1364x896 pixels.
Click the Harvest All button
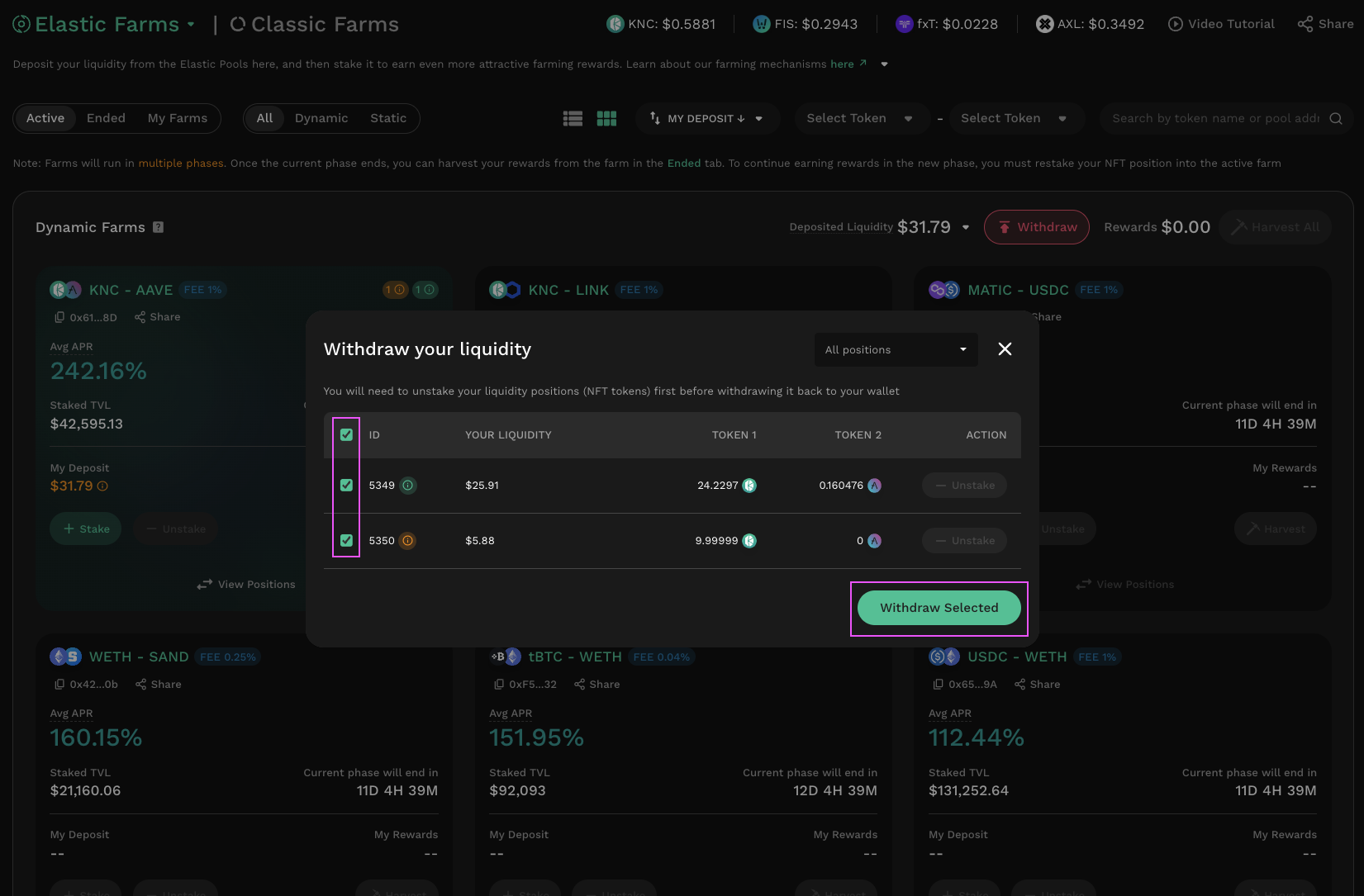coord(1275,227)
